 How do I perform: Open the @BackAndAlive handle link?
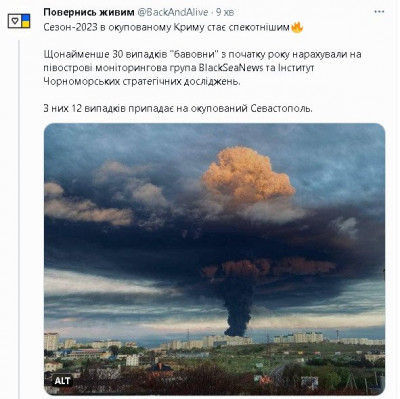(173, 12)
